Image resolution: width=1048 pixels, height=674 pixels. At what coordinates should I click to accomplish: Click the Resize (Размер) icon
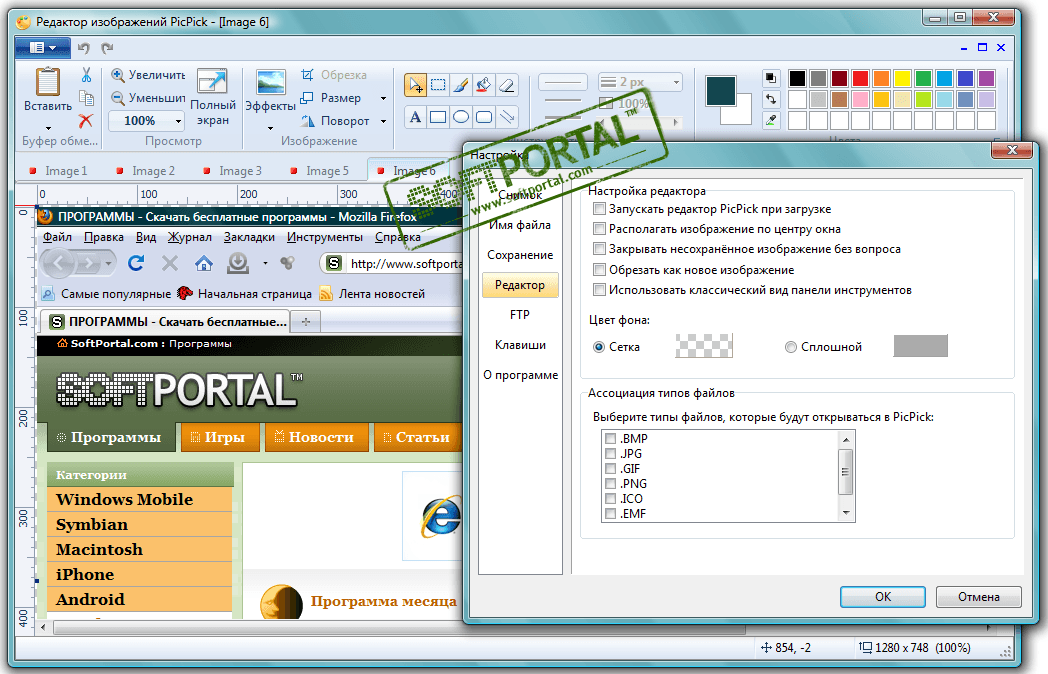307,98
